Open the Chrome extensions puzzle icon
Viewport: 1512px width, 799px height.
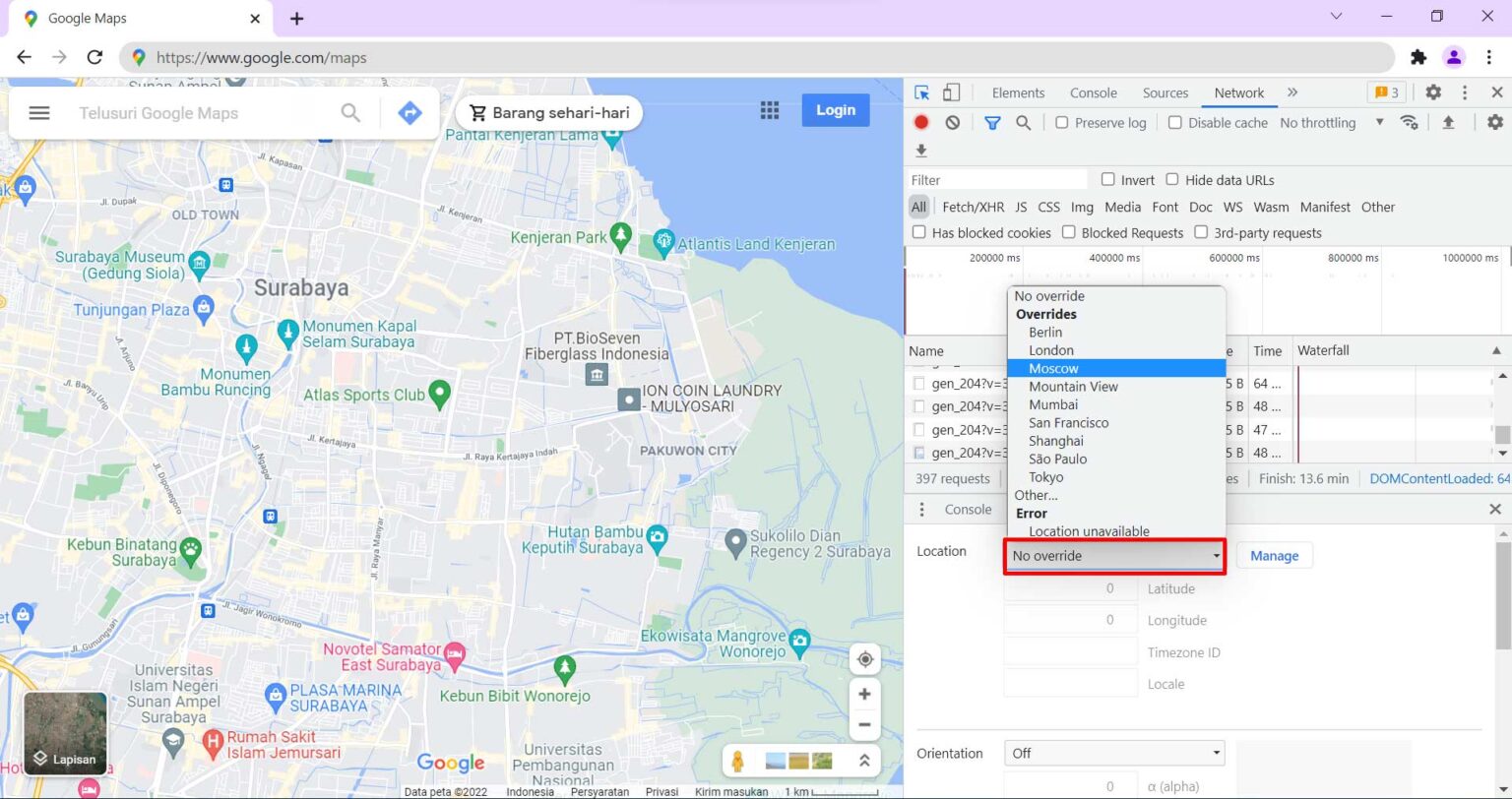coord(1418,57)
